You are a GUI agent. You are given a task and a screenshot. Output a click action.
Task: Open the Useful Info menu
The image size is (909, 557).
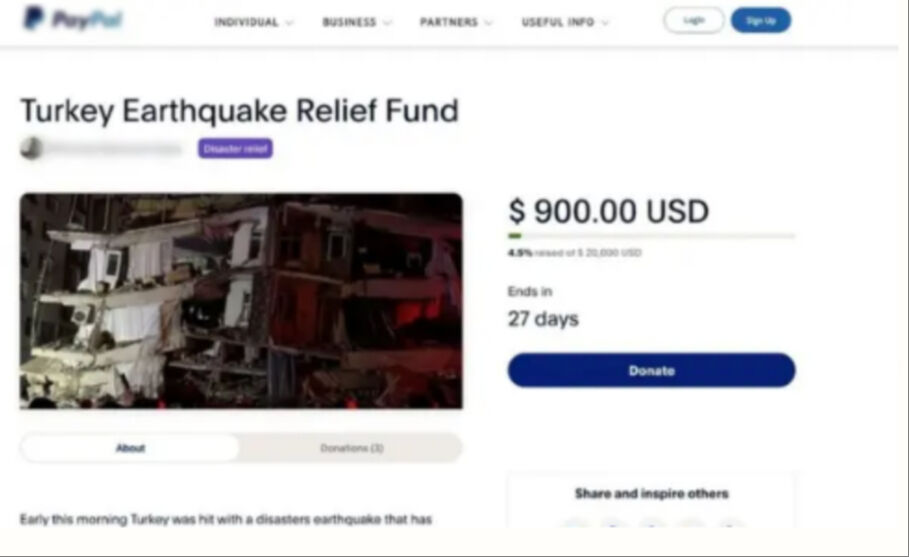(x=565, y=22)
